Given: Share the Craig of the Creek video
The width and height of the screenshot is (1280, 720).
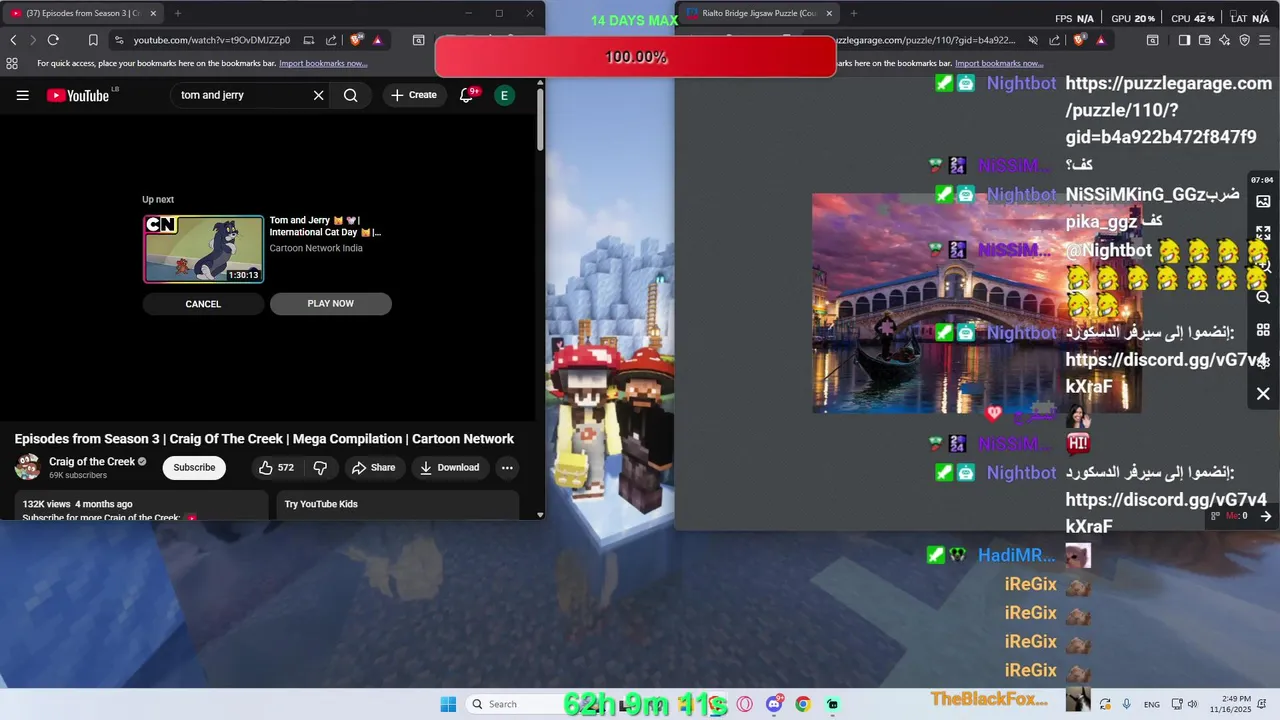Looking at the screenshot, I should click(373, 467).
